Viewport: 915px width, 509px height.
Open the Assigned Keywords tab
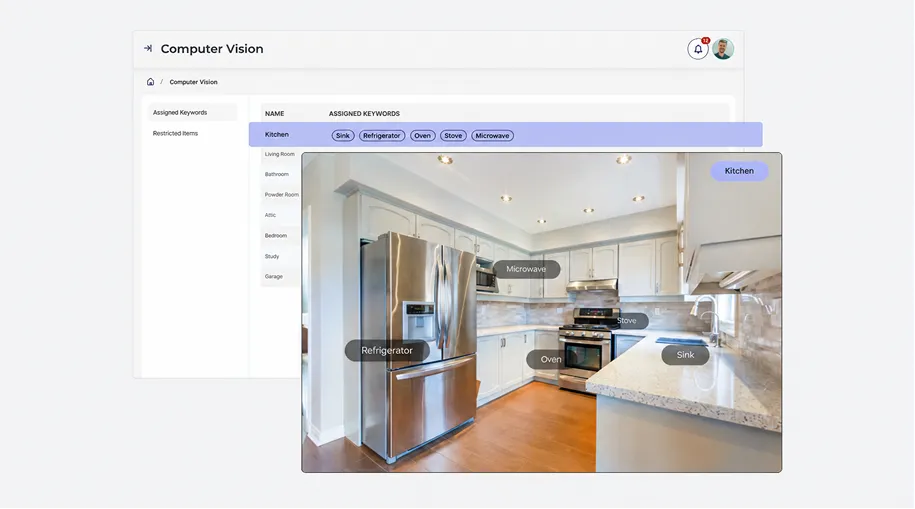(192, 113)
